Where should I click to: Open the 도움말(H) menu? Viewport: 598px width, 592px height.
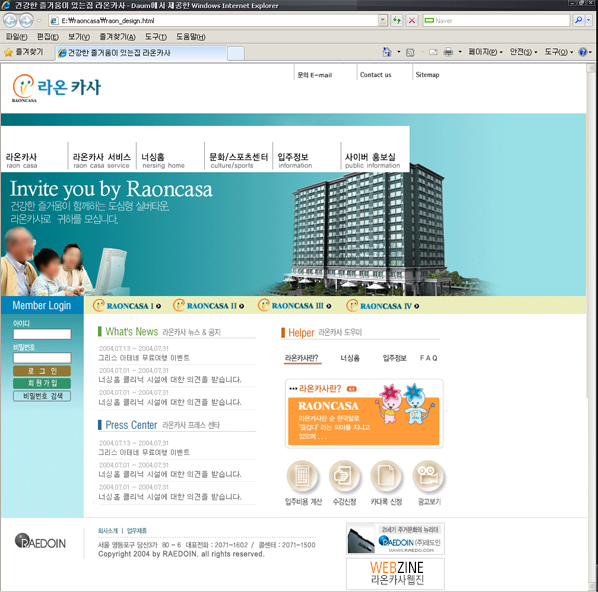pos(190,37)
